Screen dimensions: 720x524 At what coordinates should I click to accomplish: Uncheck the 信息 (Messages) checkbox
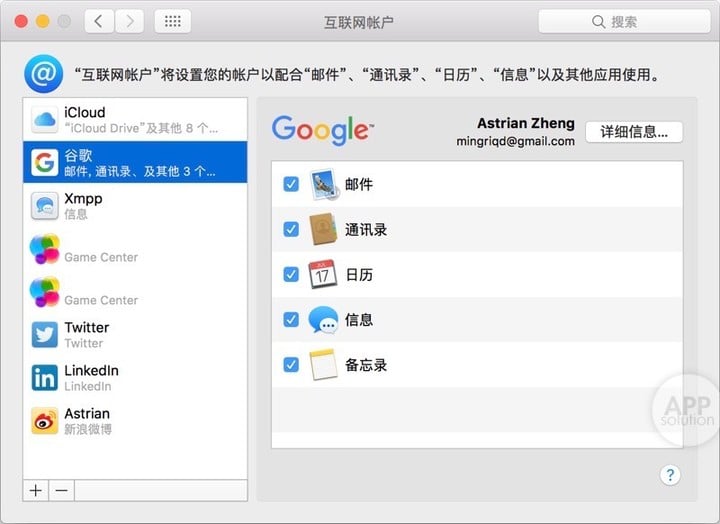[x=291, y=319]
